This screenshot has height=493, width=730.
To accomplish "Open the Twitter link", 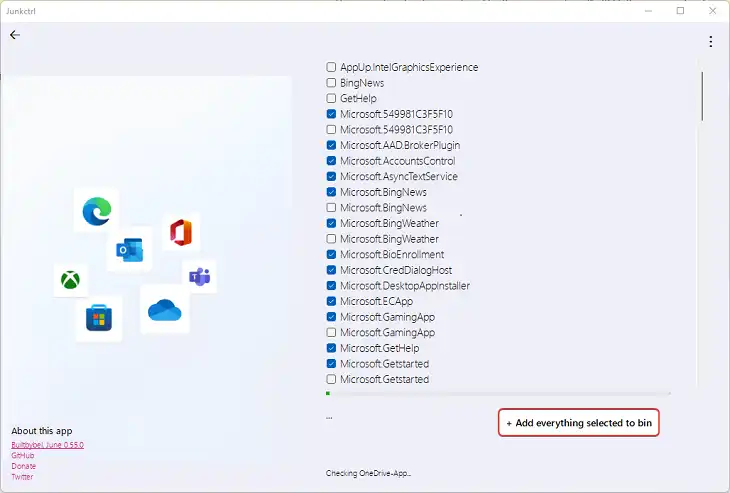I will click(x=22, y=477).
